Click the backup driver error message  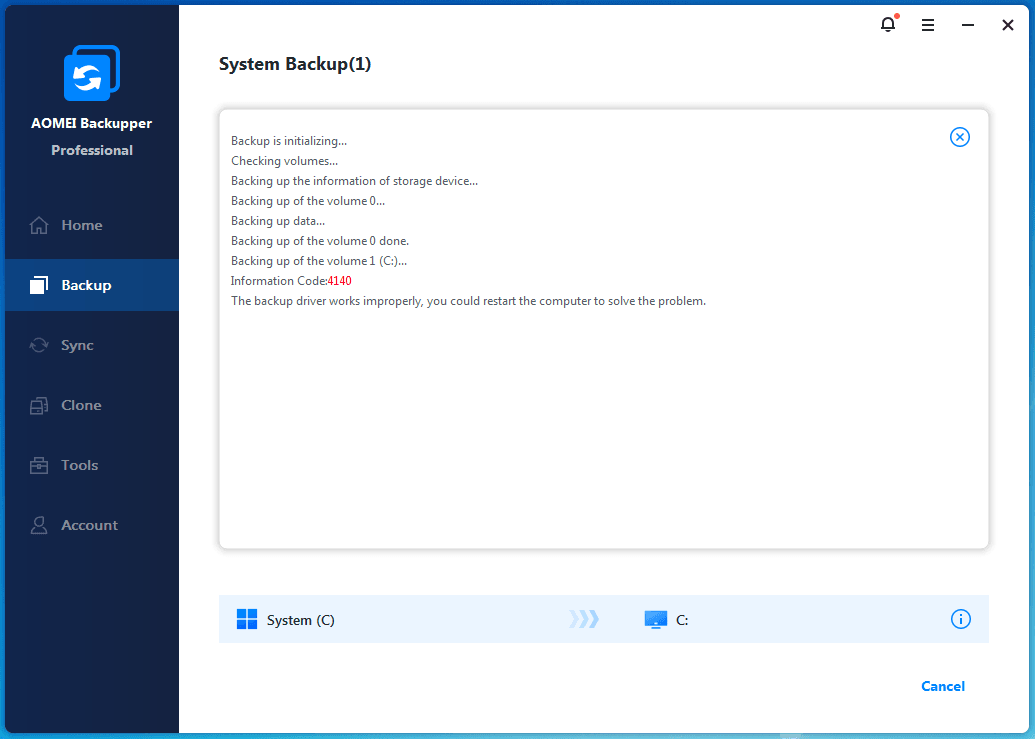coord(468,301)
